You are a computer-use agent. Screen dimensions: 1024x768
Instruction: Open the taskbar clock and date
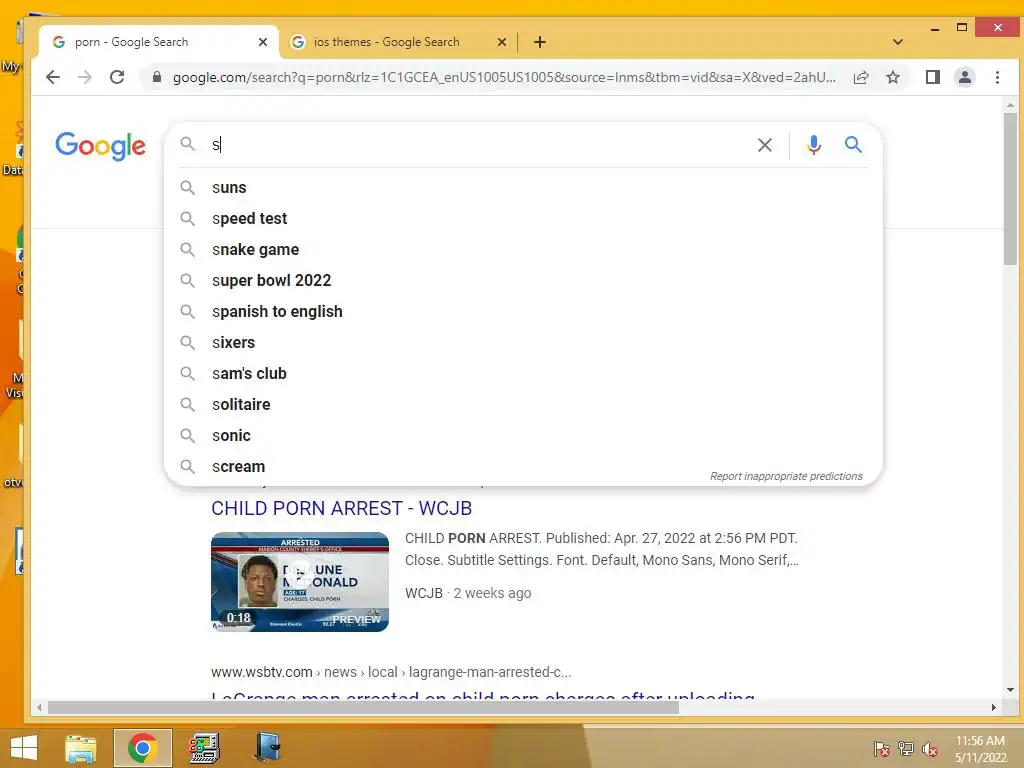click(x=980, y=749)
